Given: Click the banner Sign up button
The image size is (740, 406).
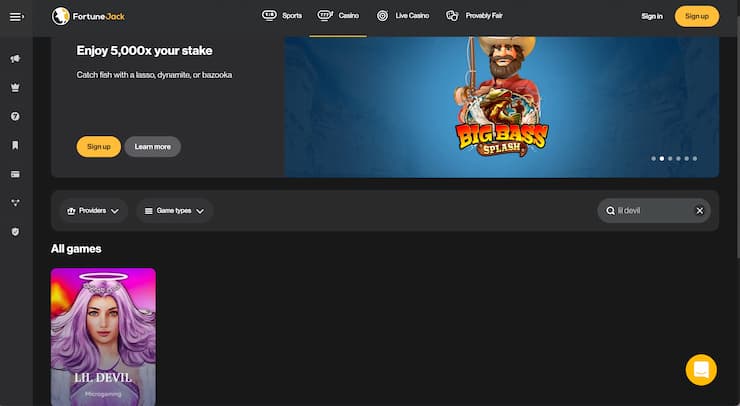Looking at the screenshot, I should (99, 146).
